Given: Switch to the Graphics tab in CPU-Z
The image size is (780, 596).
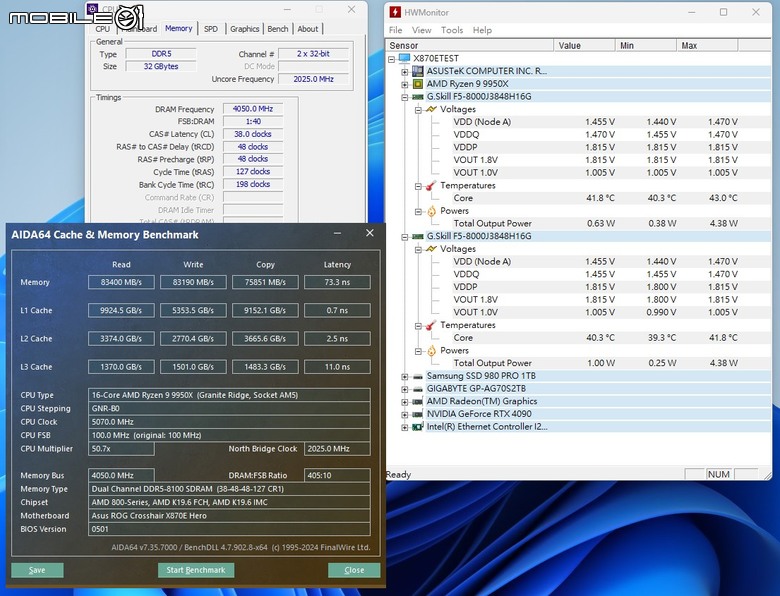Looking at the screenshot, I should coord(244,29).
